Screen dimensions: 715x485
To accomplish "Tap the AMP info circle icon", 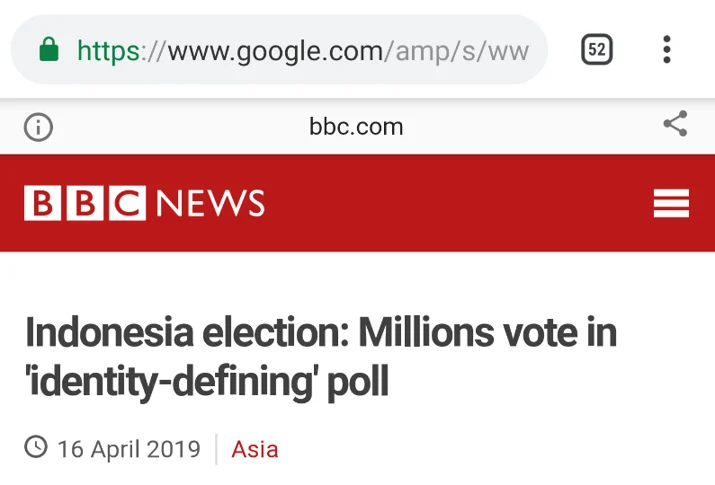I will click(38, 127).
